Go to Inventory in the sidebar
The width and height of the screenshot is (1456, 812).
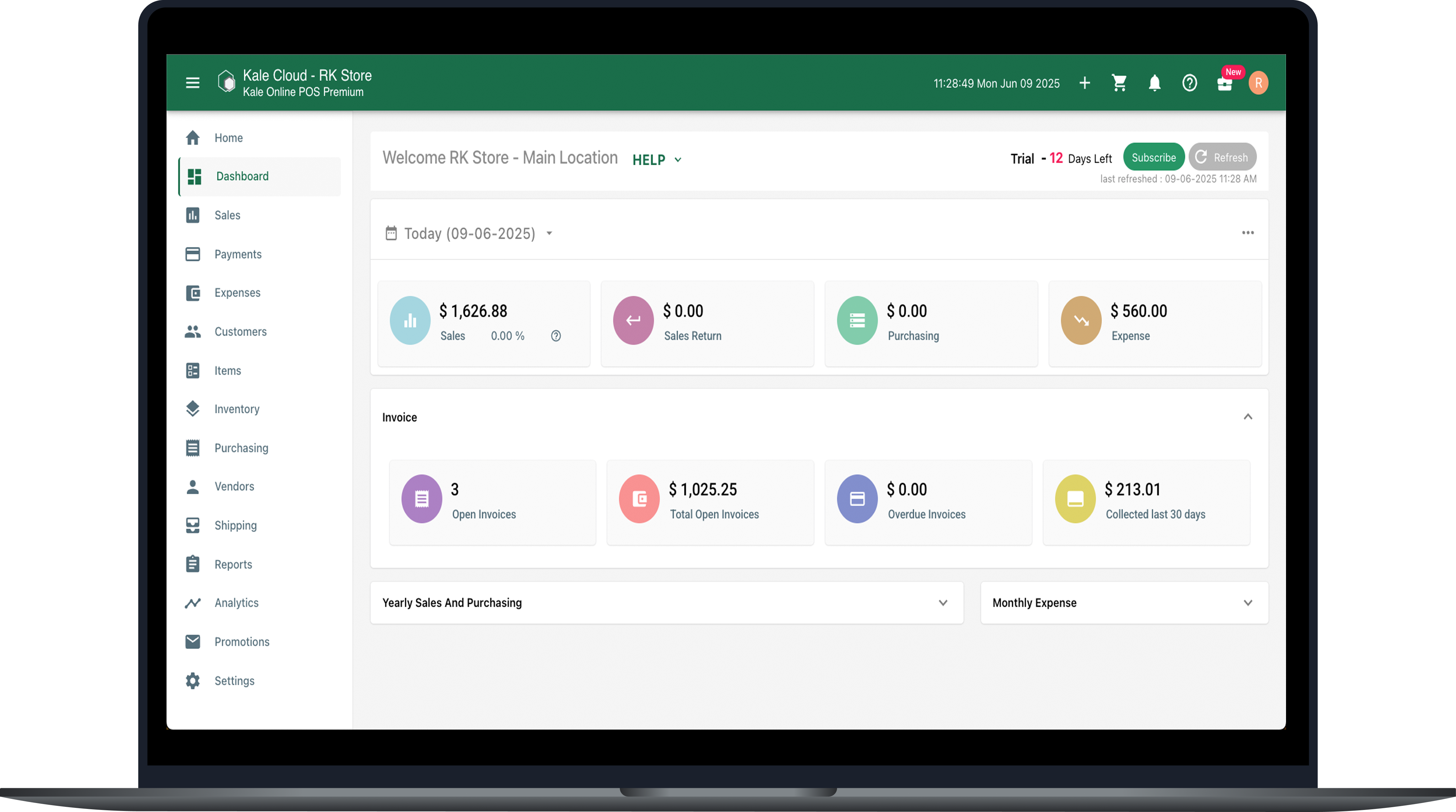coord(236,409)
